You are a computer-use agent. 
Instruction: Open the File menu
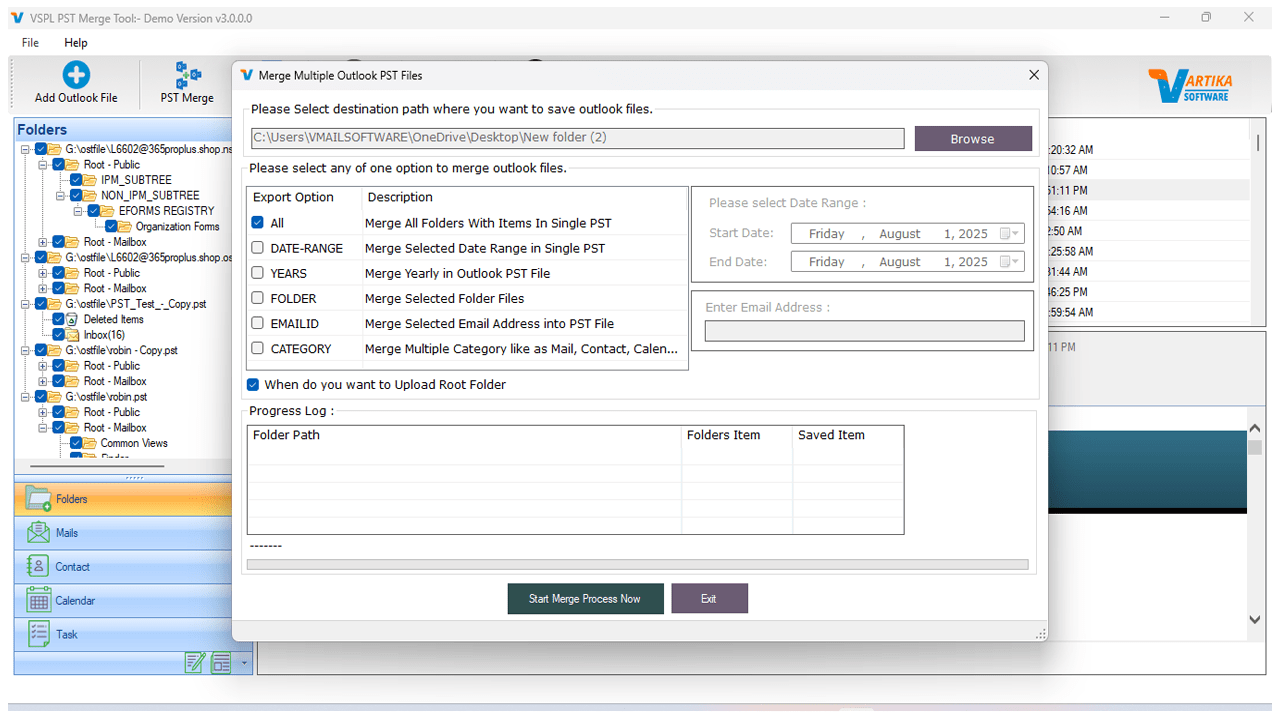point(29,43)
